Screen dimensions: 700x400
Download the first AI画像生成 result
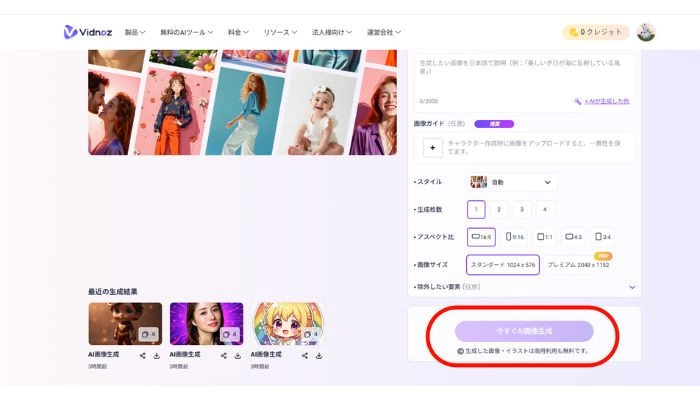coord(157,356)
